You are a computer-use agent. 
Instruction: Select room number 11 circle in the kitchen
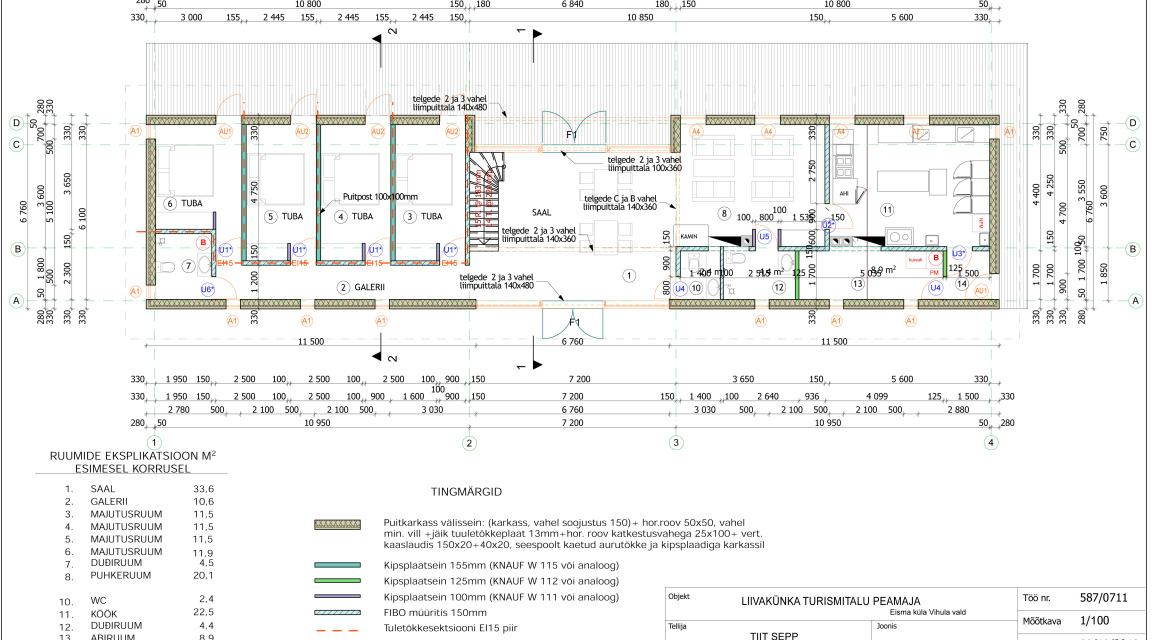[x=887, y=210]
